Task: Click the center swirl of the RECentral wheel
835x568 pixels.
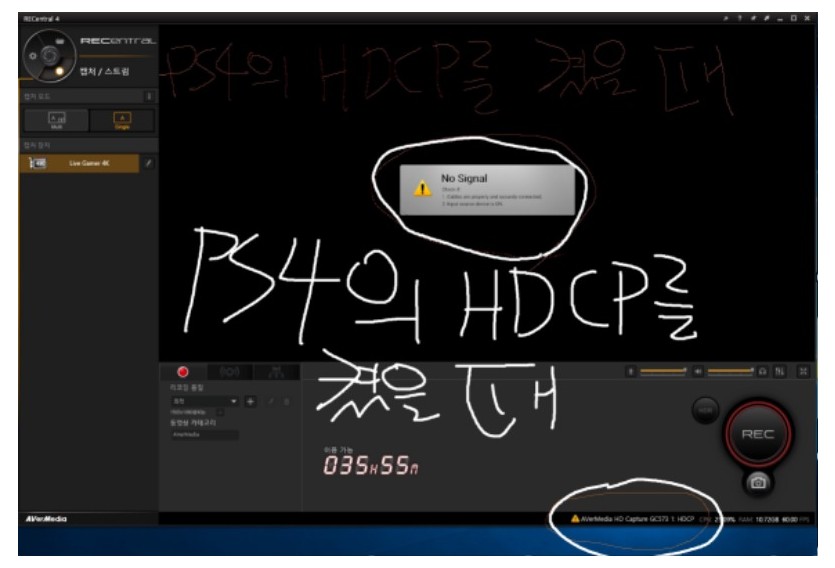Action: [50, 55]
